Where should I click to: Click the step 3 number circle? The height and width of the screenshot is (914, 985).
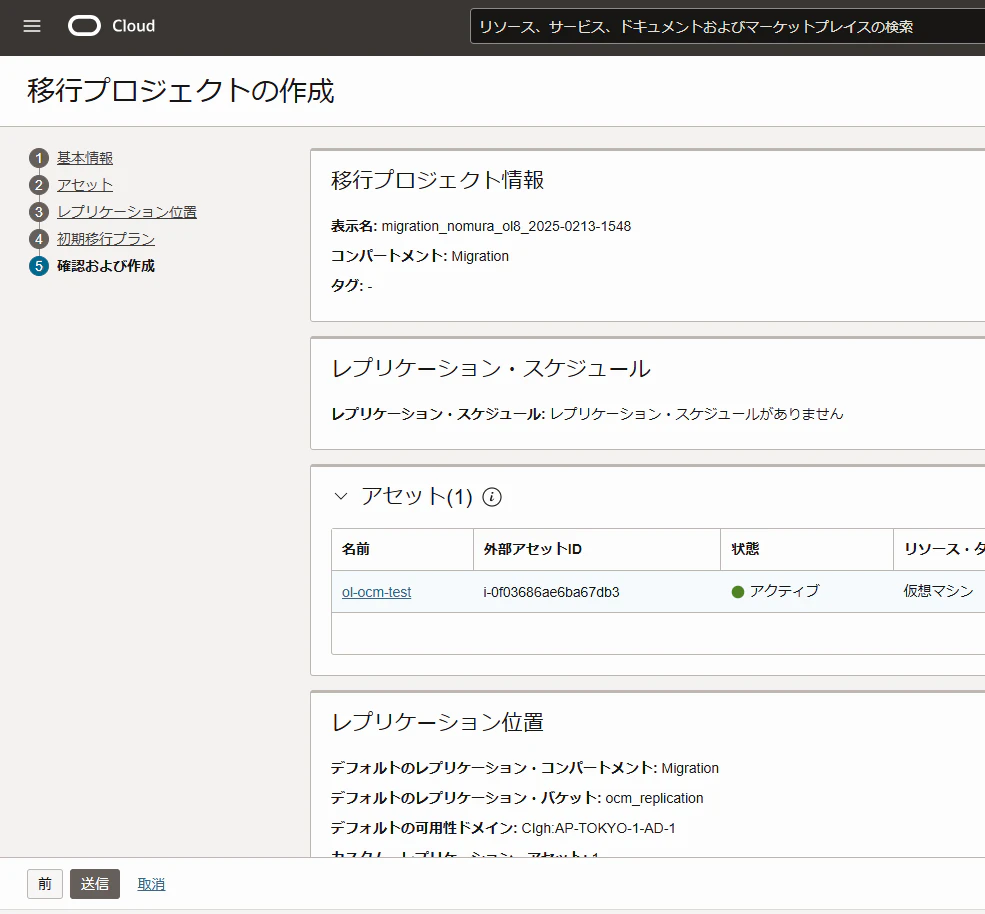(x=39, y=212)
